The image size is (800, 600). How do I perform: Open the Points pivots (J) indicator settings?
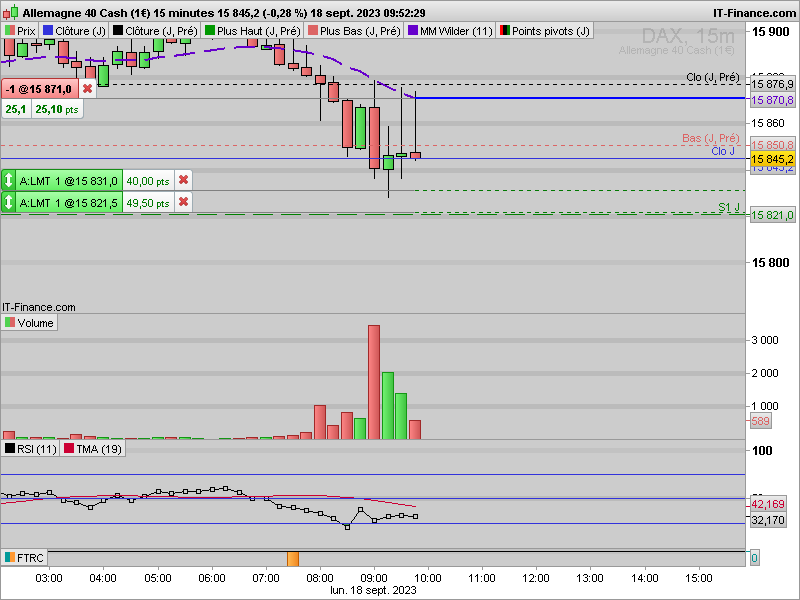point(544,31)
